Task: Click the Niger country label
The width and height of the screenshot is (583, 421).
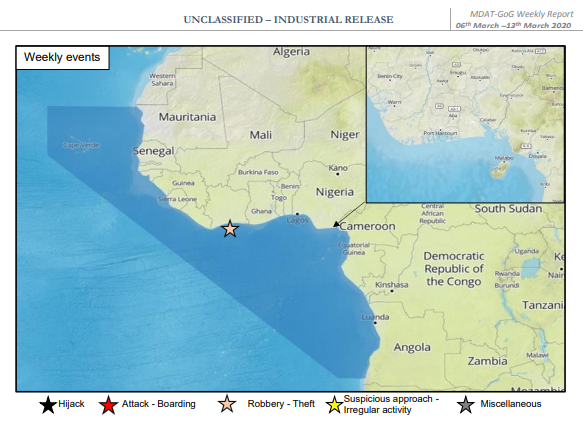Action: (x=345, y=135)
